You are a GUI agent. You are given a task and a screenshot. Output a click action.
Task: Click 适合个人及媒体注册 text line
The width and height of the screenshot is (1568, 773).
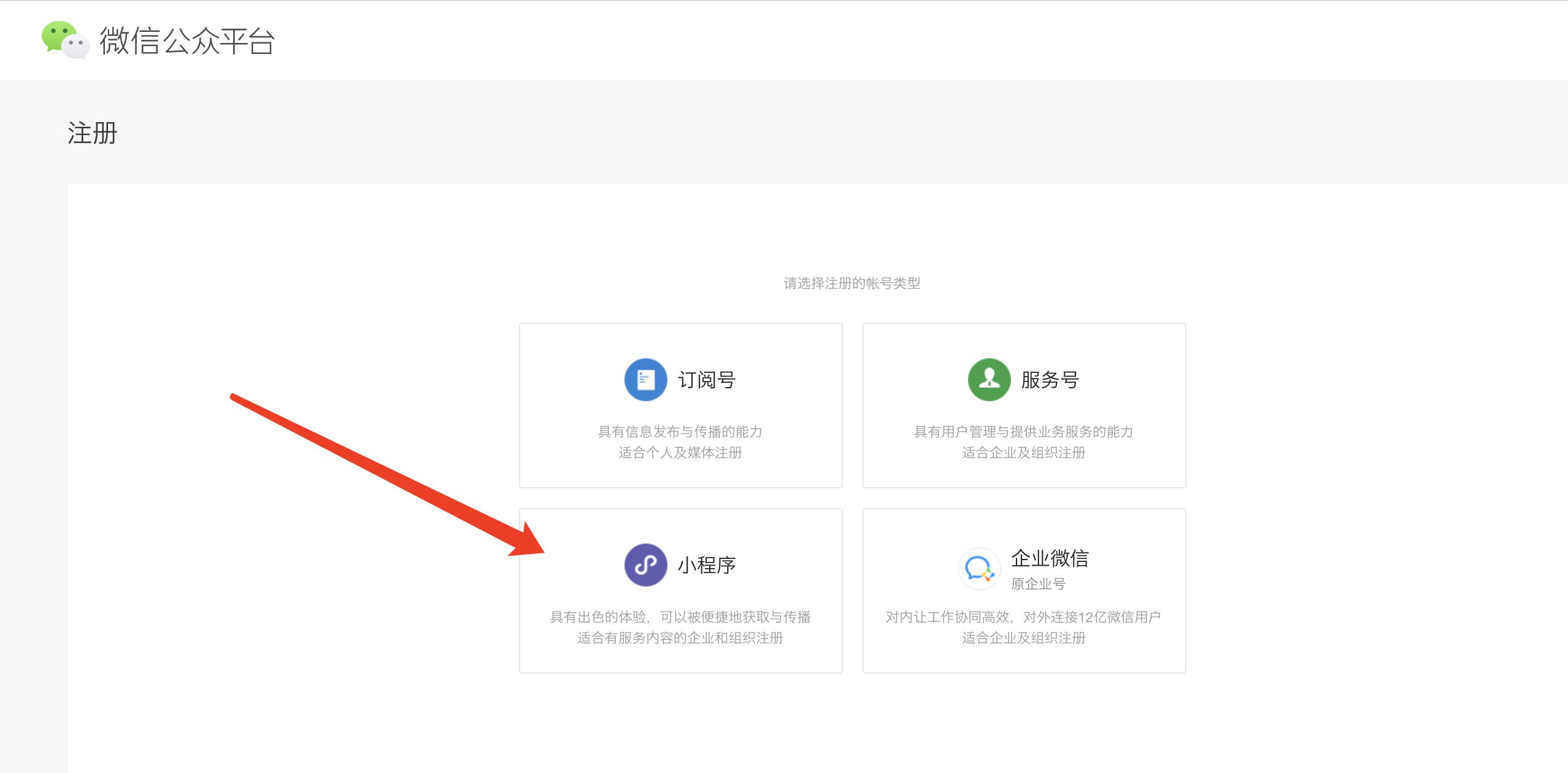pos(680,453)
